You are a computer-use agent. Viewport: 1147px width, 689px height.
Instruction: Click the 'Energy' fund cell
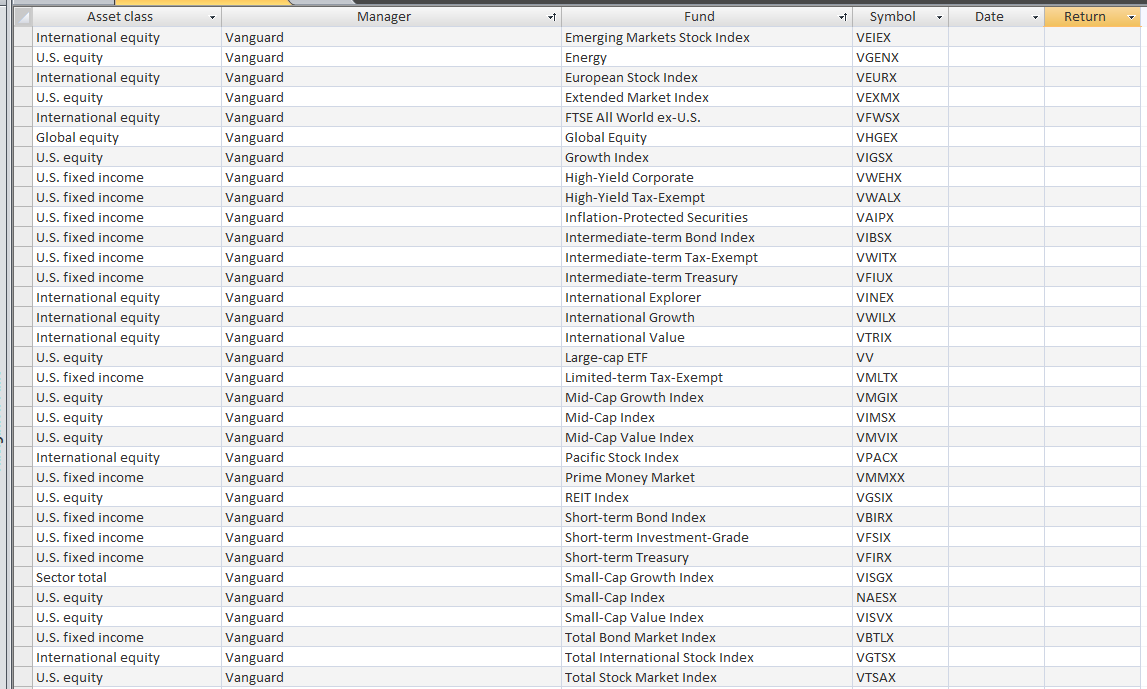point(707,57)
